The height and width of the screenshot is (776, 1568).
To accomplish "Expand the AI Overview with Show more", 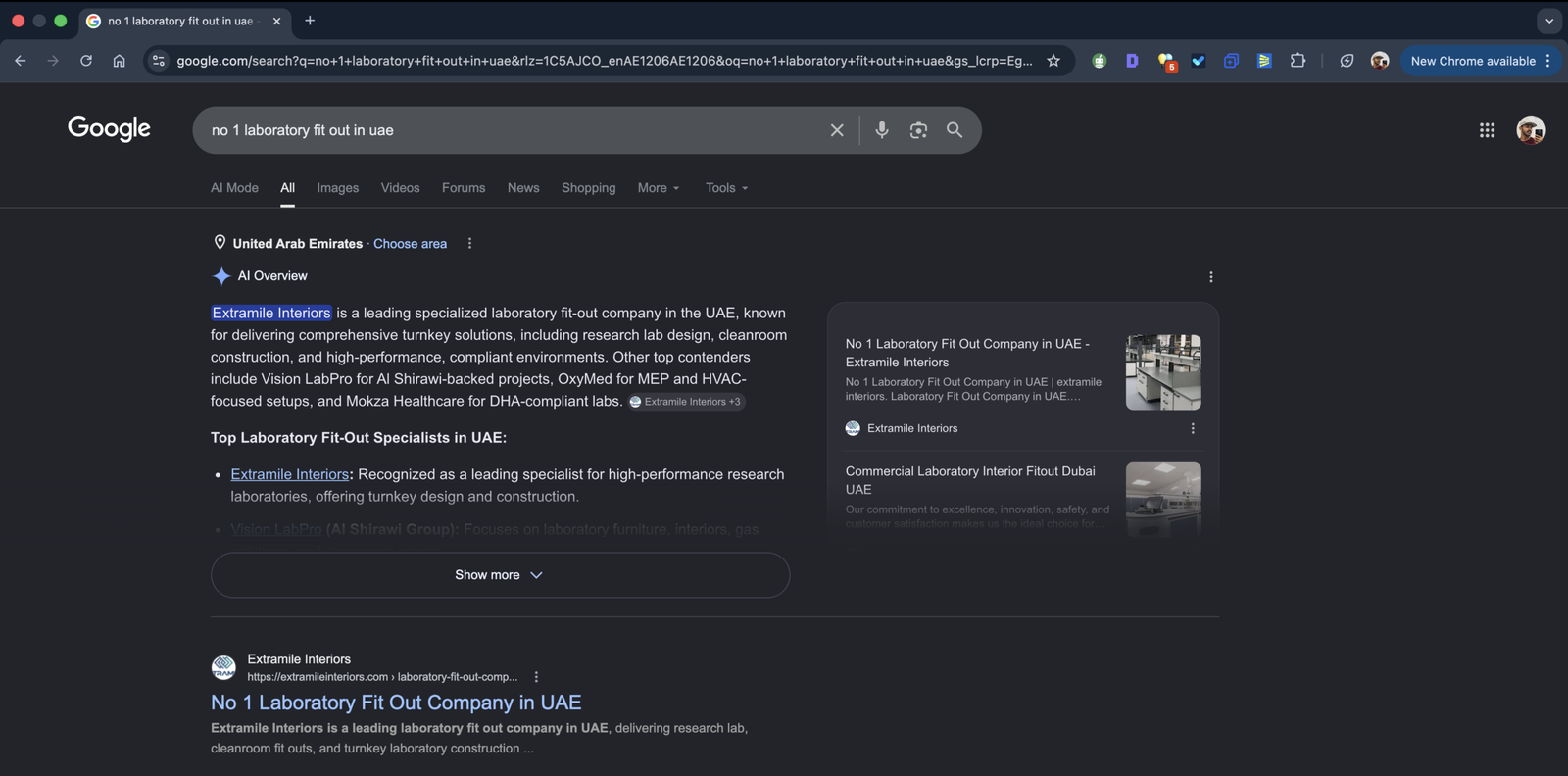I will tap(500, 575).
